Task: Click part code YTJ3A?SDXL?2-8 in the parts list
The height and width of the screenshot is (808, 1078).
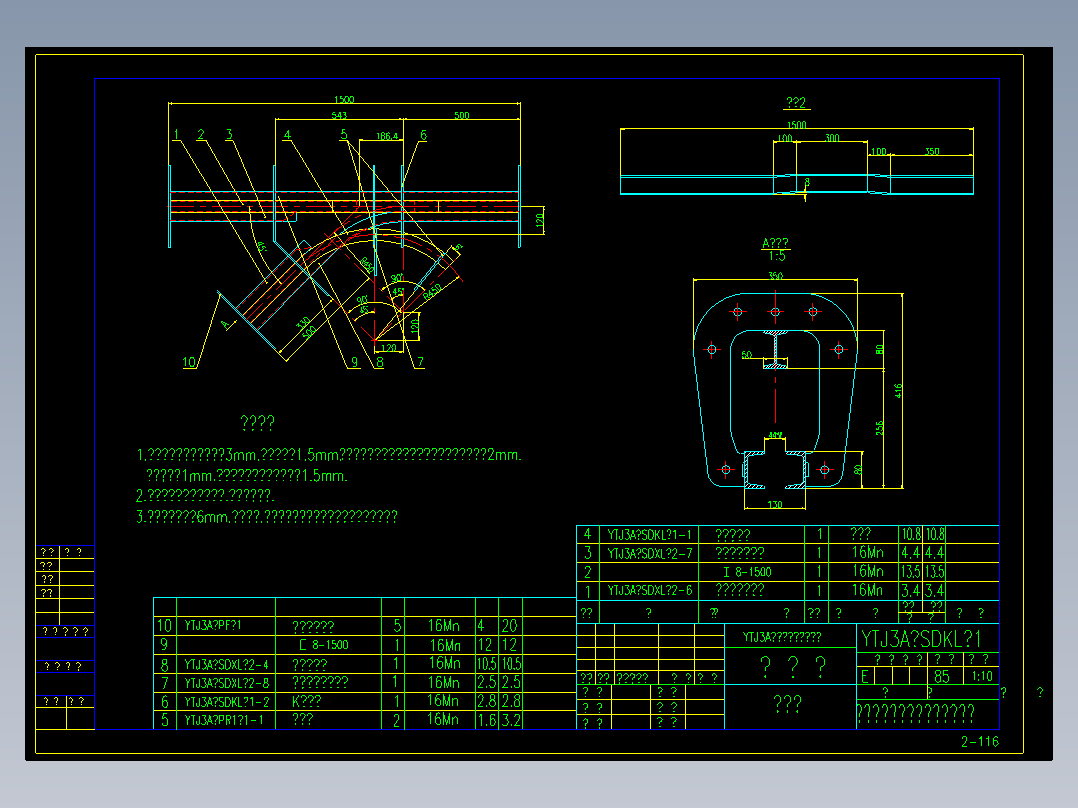Action: pos(226,683)
